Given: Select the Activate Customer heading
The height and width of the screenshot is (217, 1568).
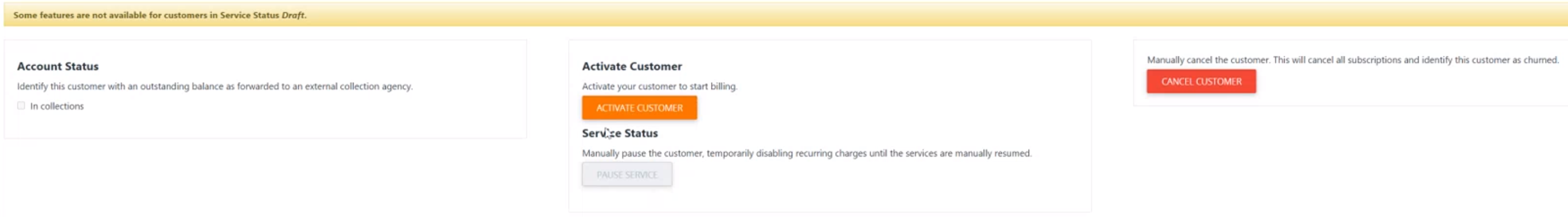Looking at the screenshot, I should 632,66.
